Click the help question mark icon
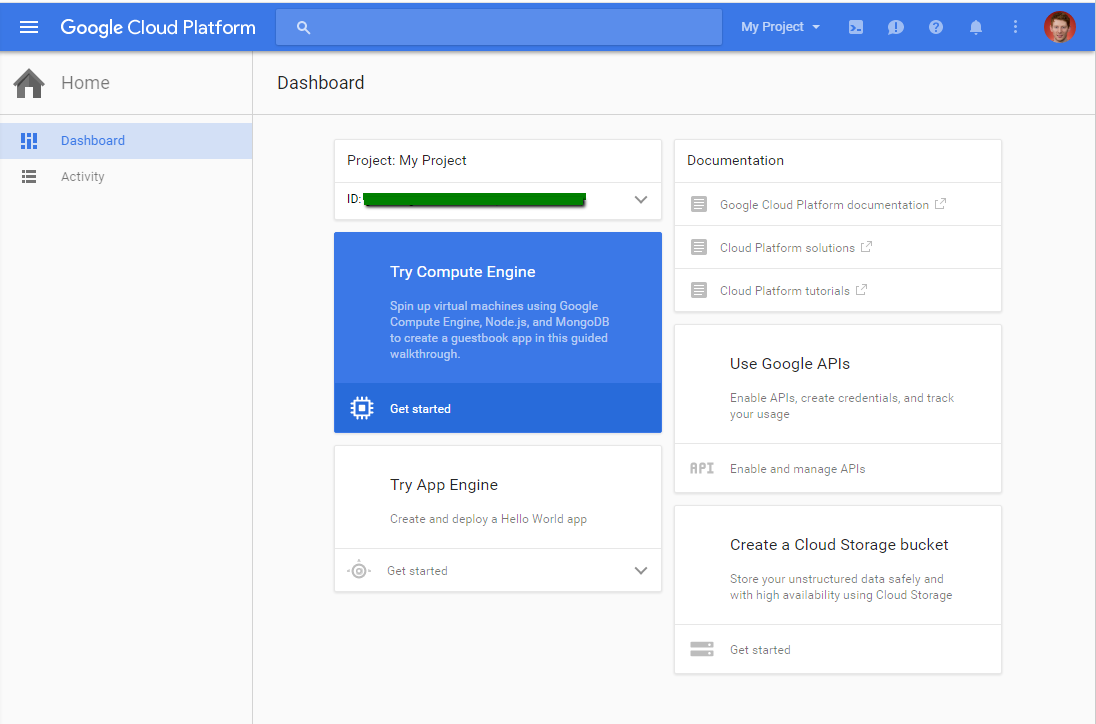1096x724 pixels. coord(936,27)
